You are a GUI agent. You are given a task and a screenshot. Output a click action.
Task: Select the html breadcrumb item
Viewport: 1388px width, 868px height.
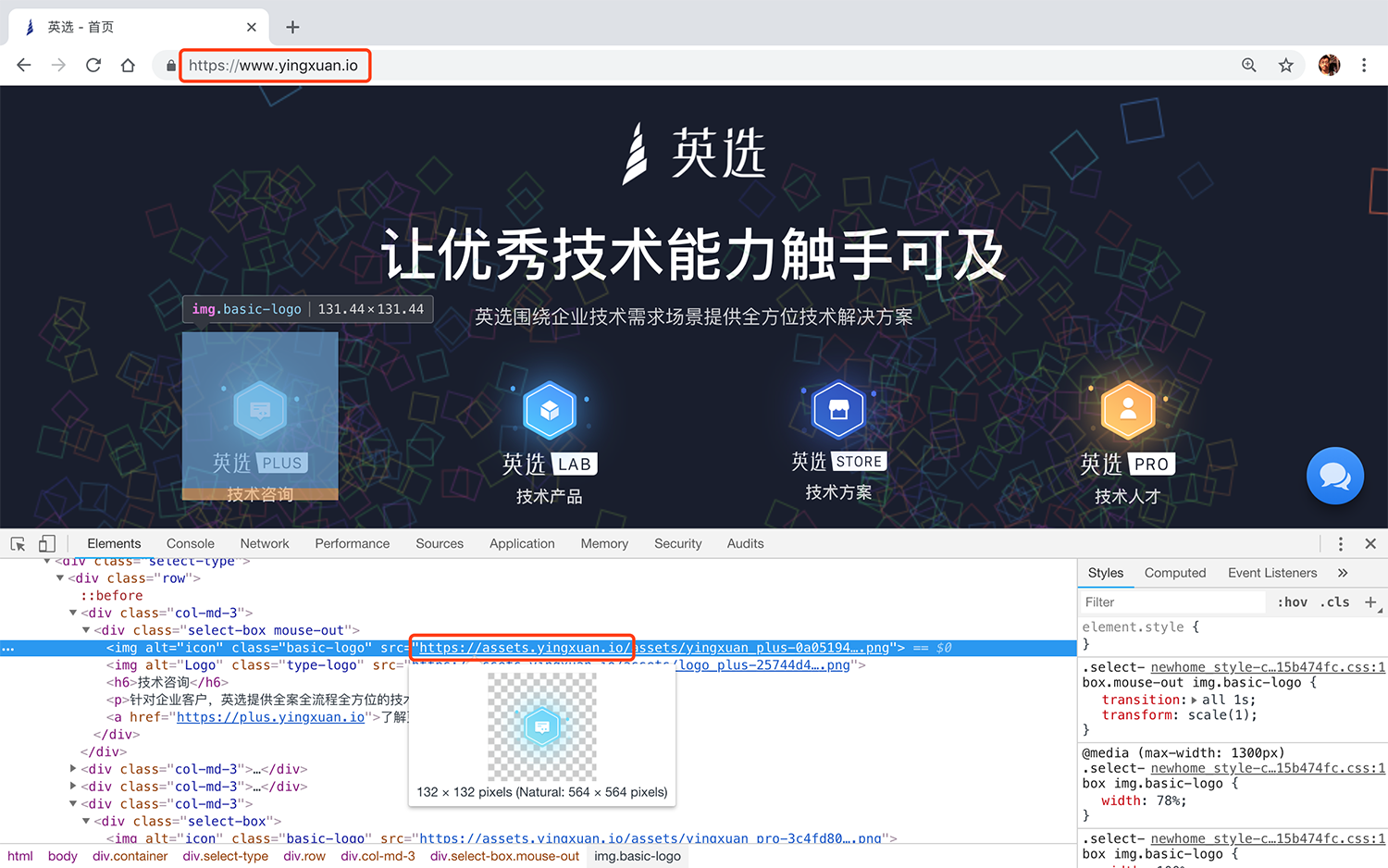[x=20, y=856]
